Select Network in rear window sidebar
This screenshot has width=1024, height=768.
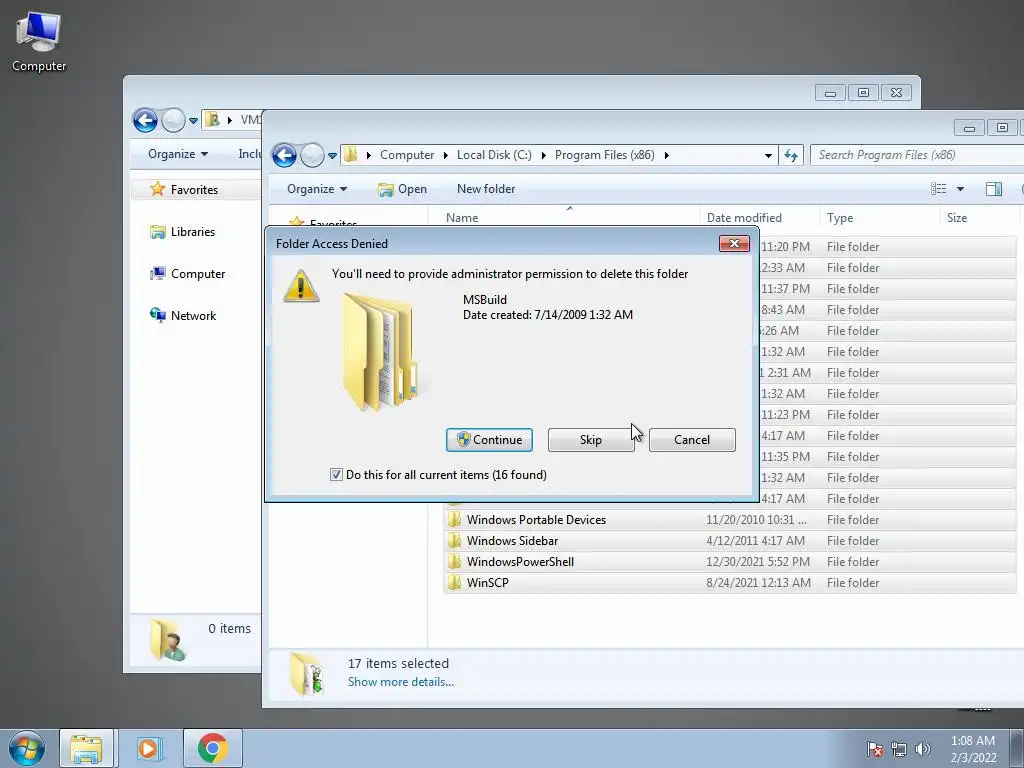point(193,315)
